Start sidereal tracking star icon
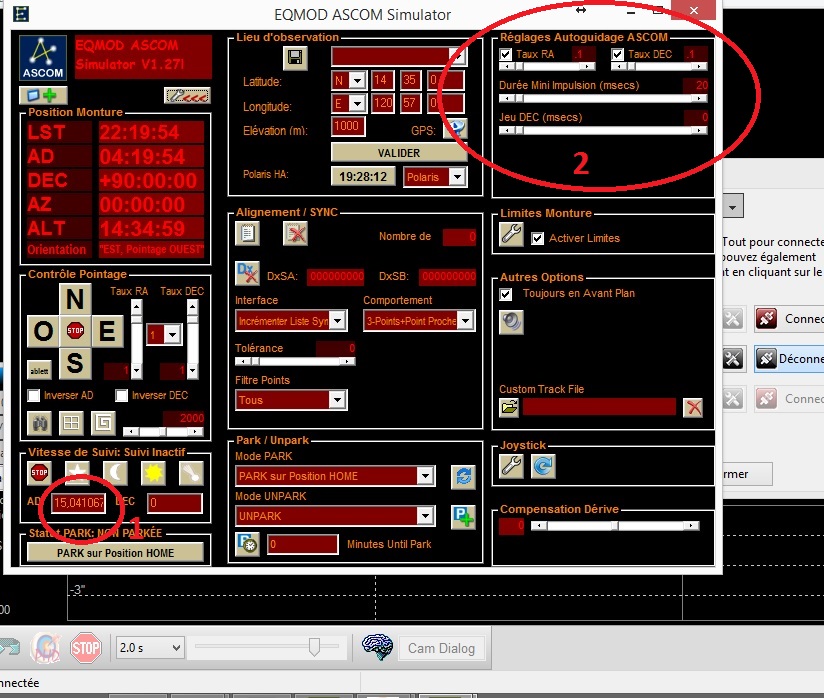Viewport: 824px width, 698px height. point(77,473)
